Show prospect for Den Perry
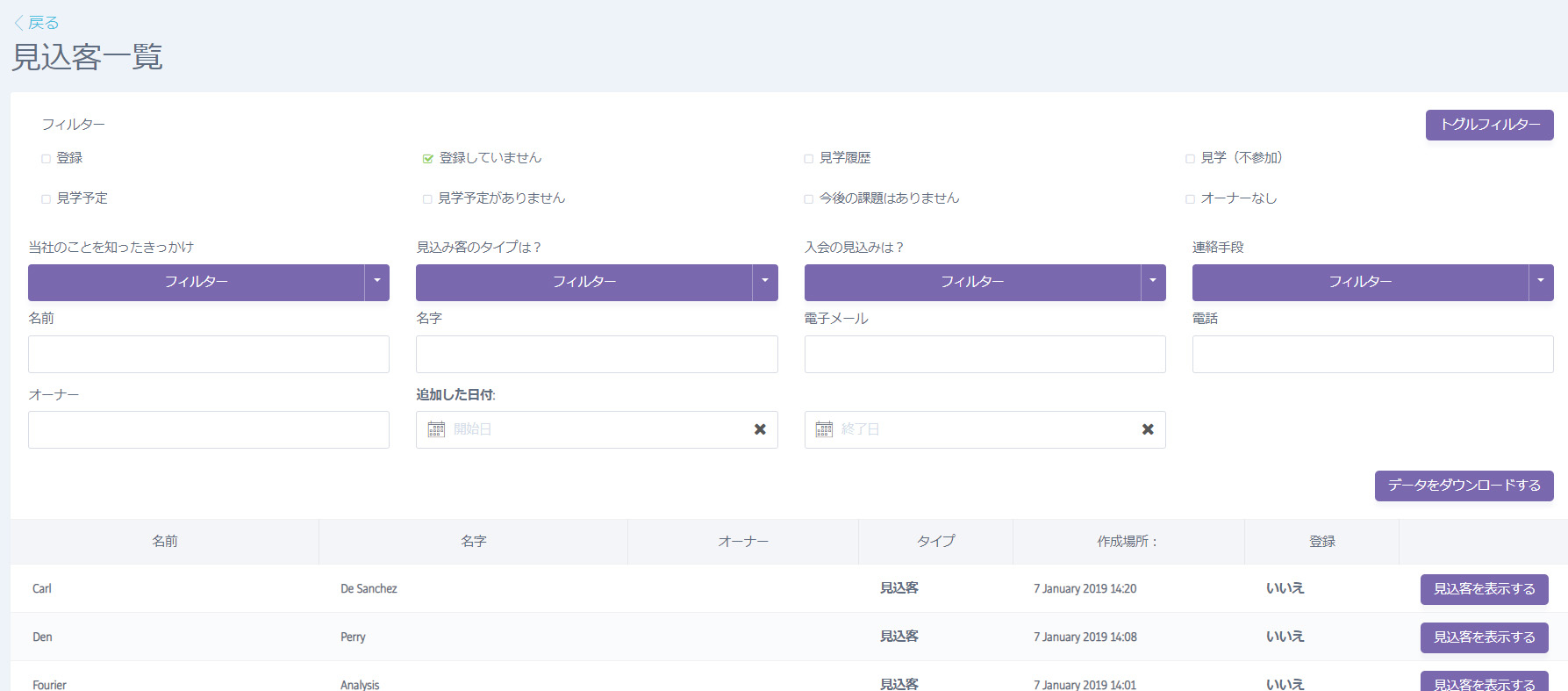1568x691 pixels. click(x=1485, y=637)
